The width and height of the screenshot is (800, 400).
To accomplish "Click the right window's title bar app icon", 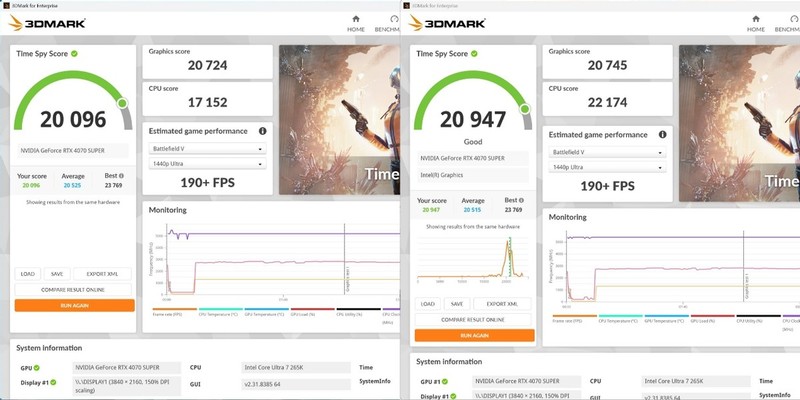I will 406,6.
